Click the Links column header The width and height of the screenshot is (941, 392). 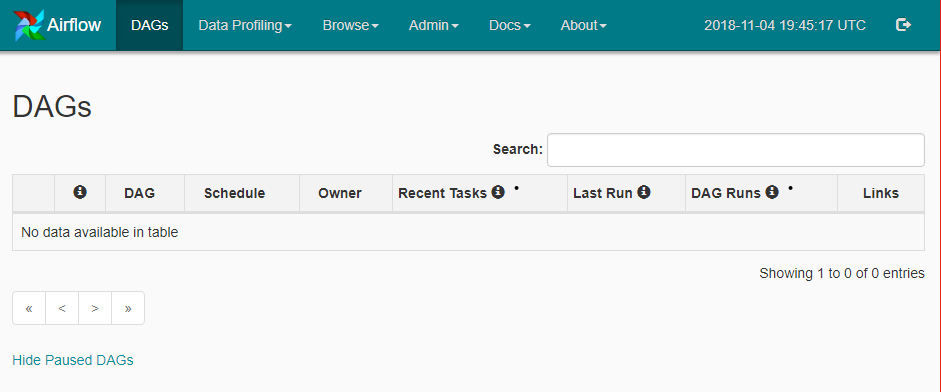click(x=881, y=193)
